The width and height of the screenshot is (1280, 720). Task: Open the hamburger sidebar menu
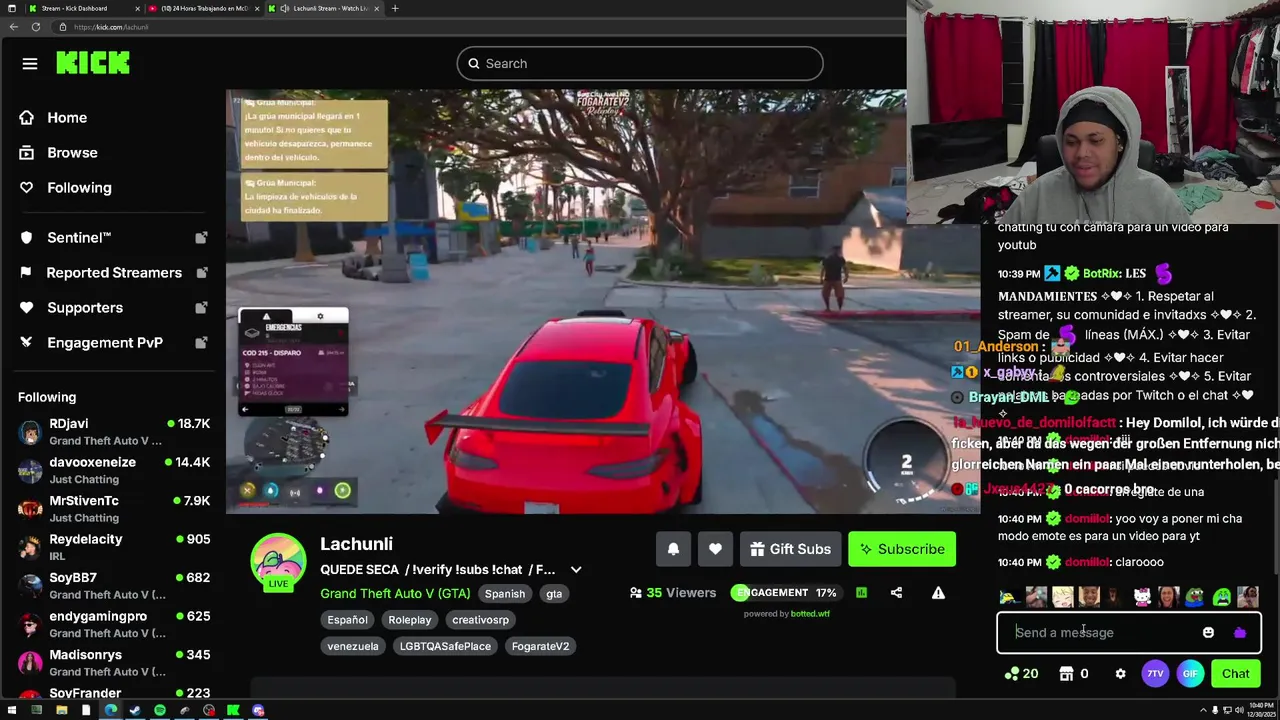(x=30, y=64)
